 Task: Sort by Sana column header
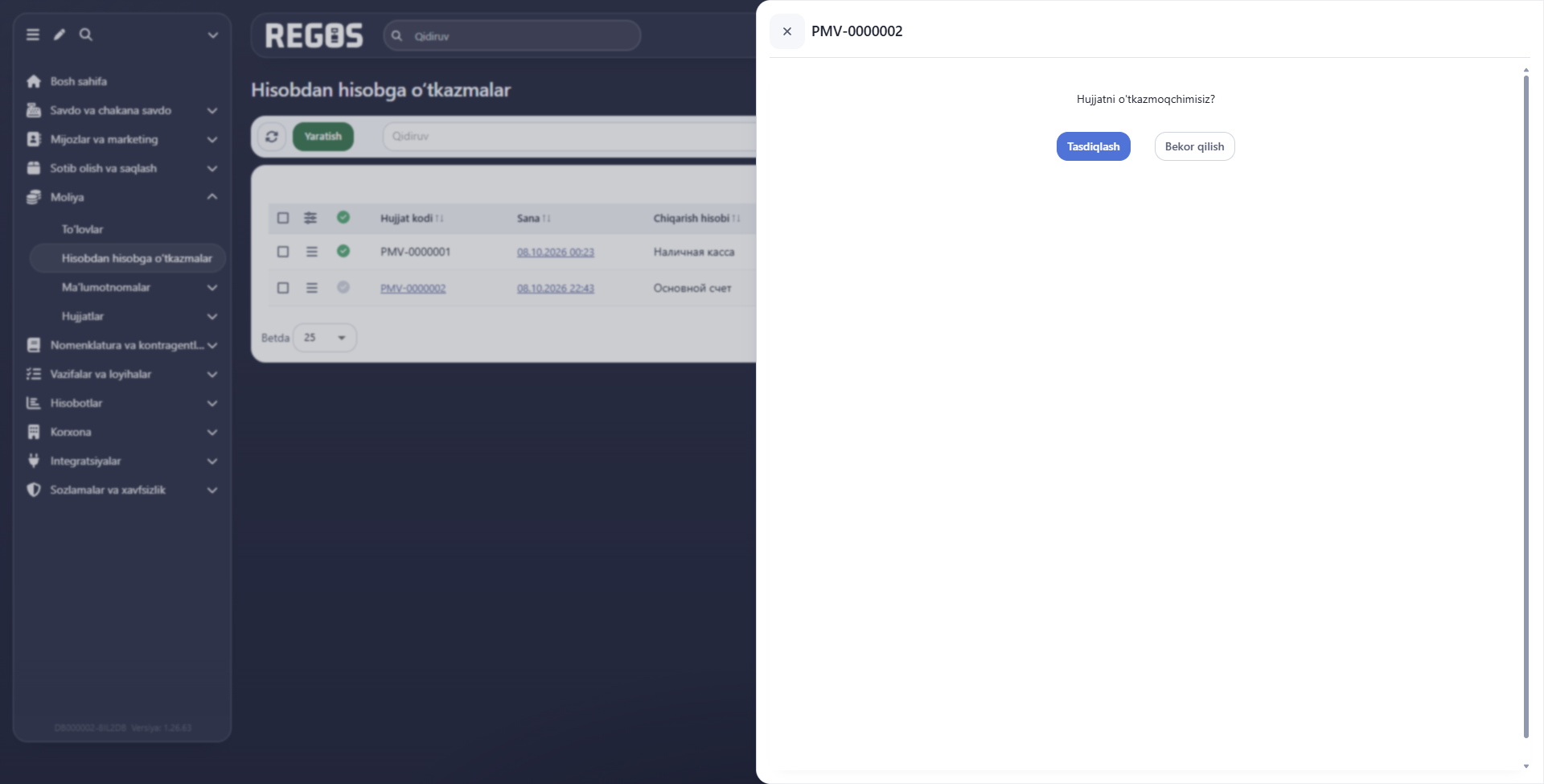533,219
